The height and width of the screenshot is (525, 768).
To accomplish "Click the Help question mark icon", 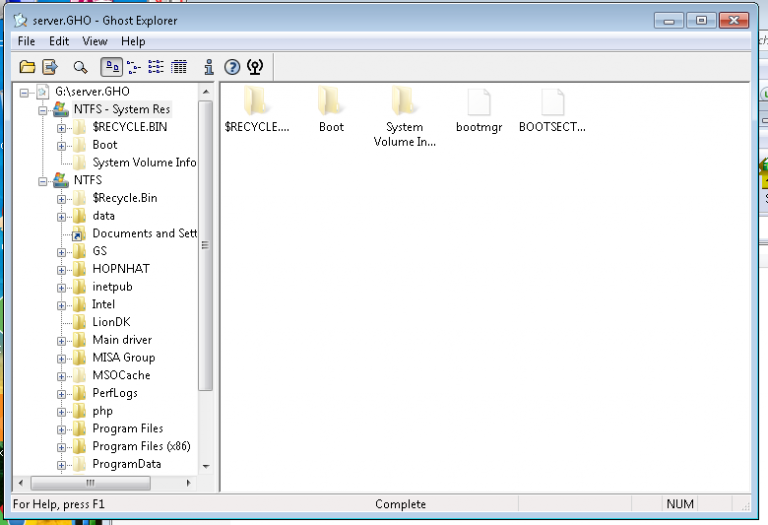I will (232, 67).
